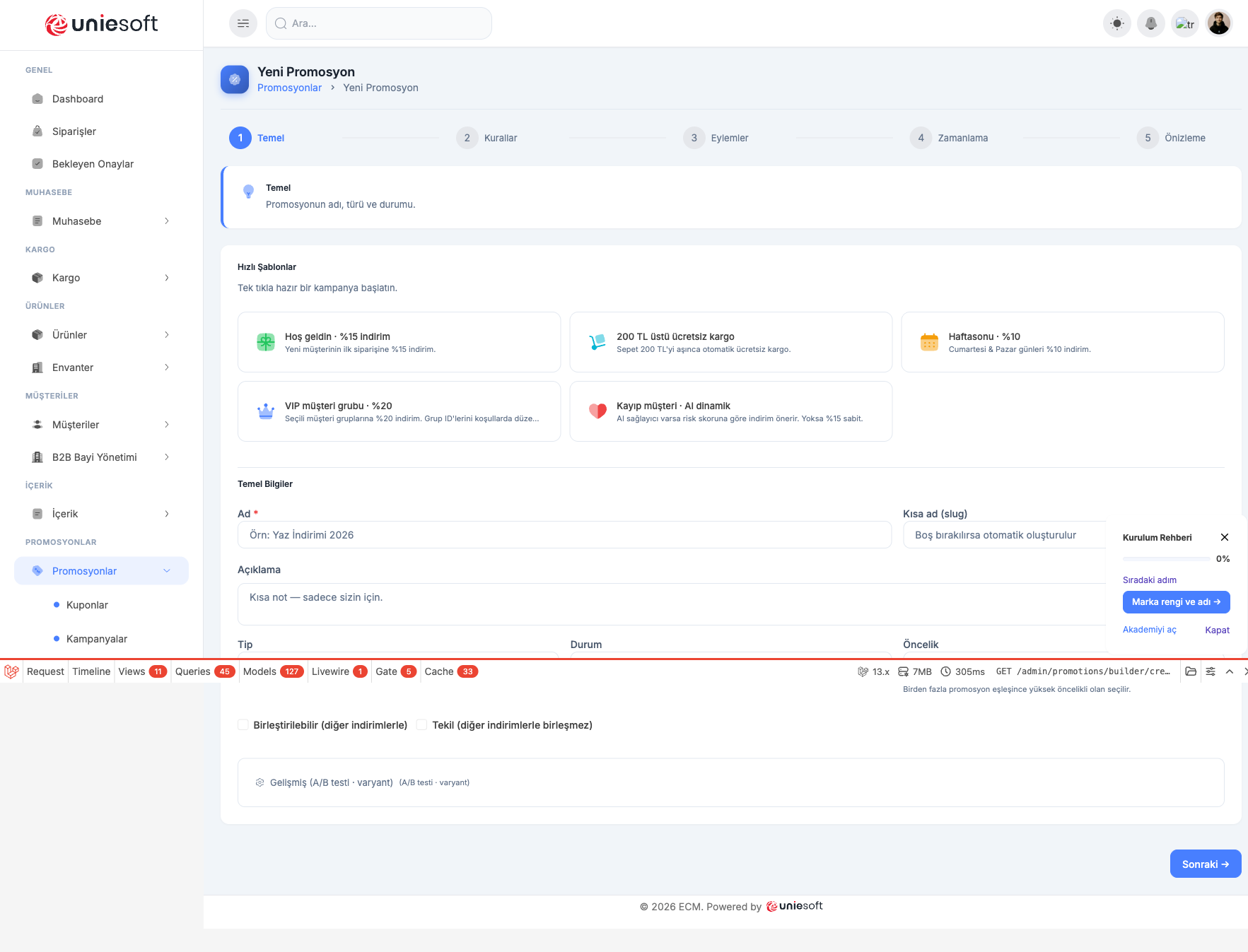The image size is (1248, 952).
Task: Click the İçerik sidebar icon
Action: pos(37,514)
